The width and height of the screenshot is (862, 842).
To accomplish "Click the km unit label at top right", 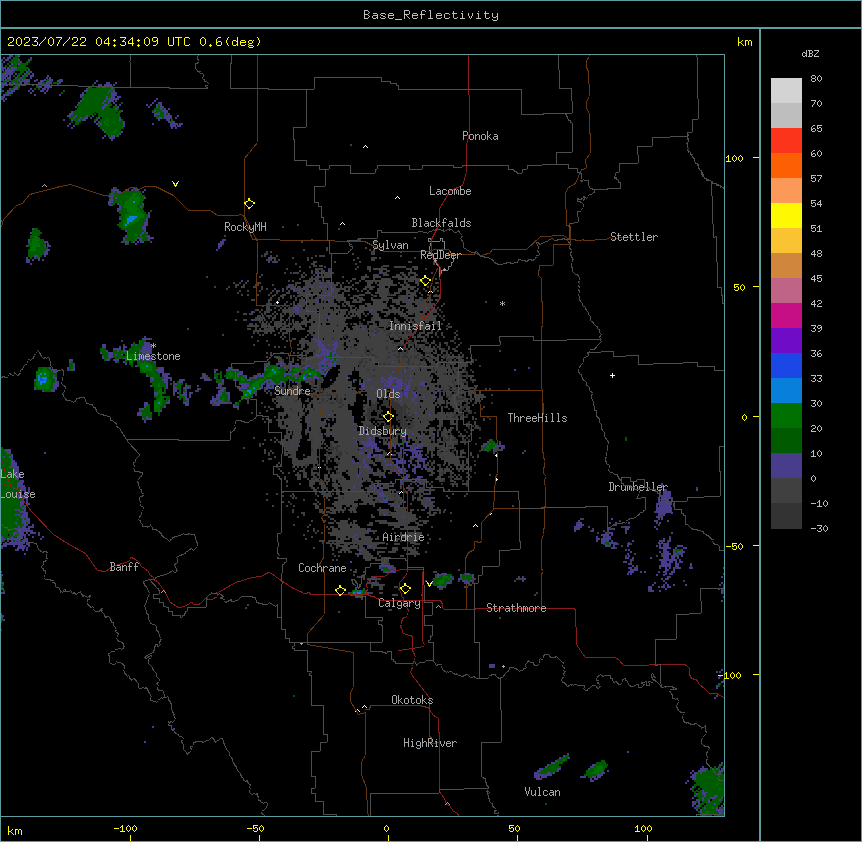I will (x=744, y=42).
